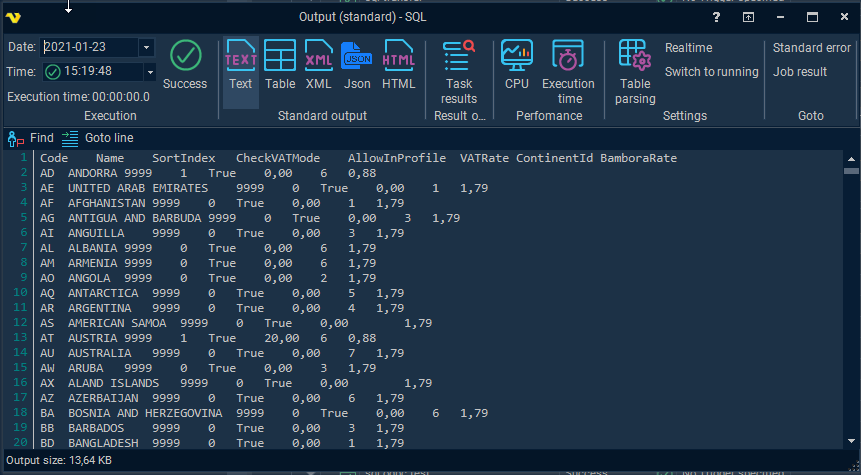The image size is (861, 475).
Task: Show CPU performance graph
Action: coord(517,65)
